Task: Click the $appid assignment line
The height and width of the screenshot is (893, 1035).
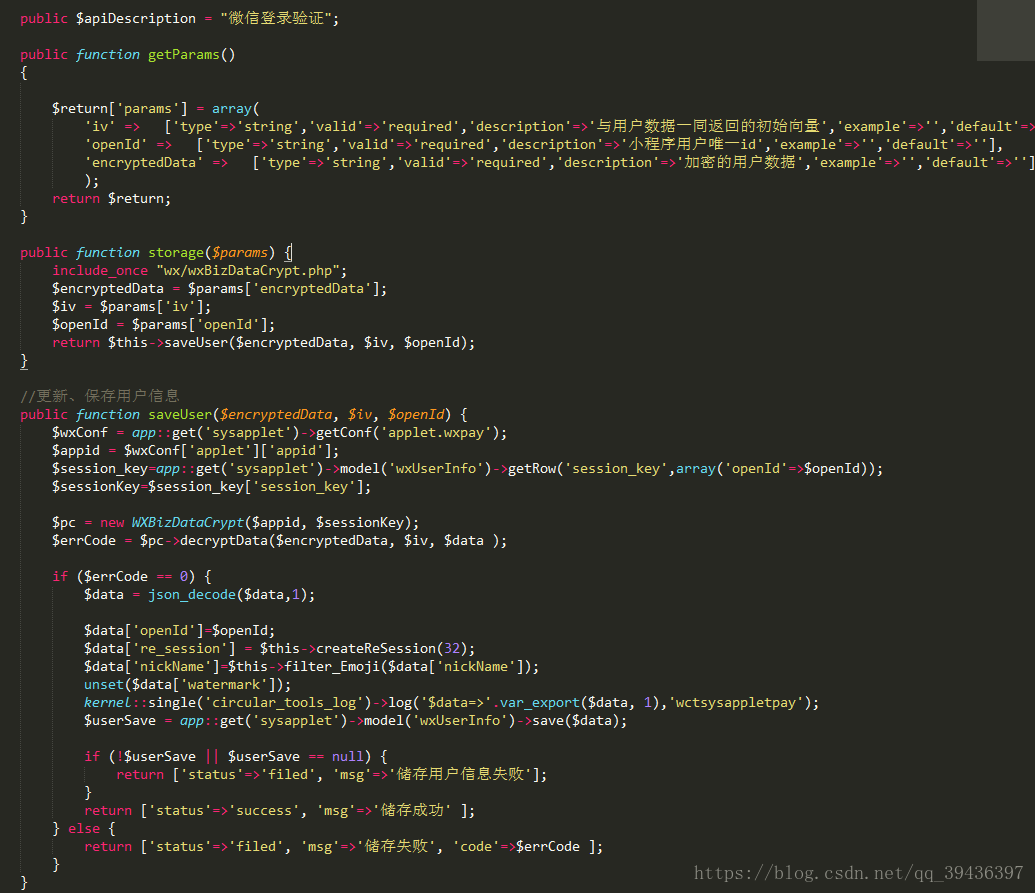Action: (195, 451)
